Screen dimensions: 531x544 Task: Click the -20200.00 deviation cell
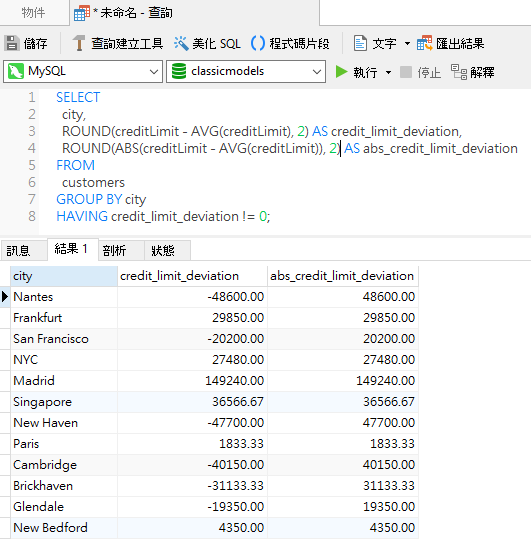192,339
